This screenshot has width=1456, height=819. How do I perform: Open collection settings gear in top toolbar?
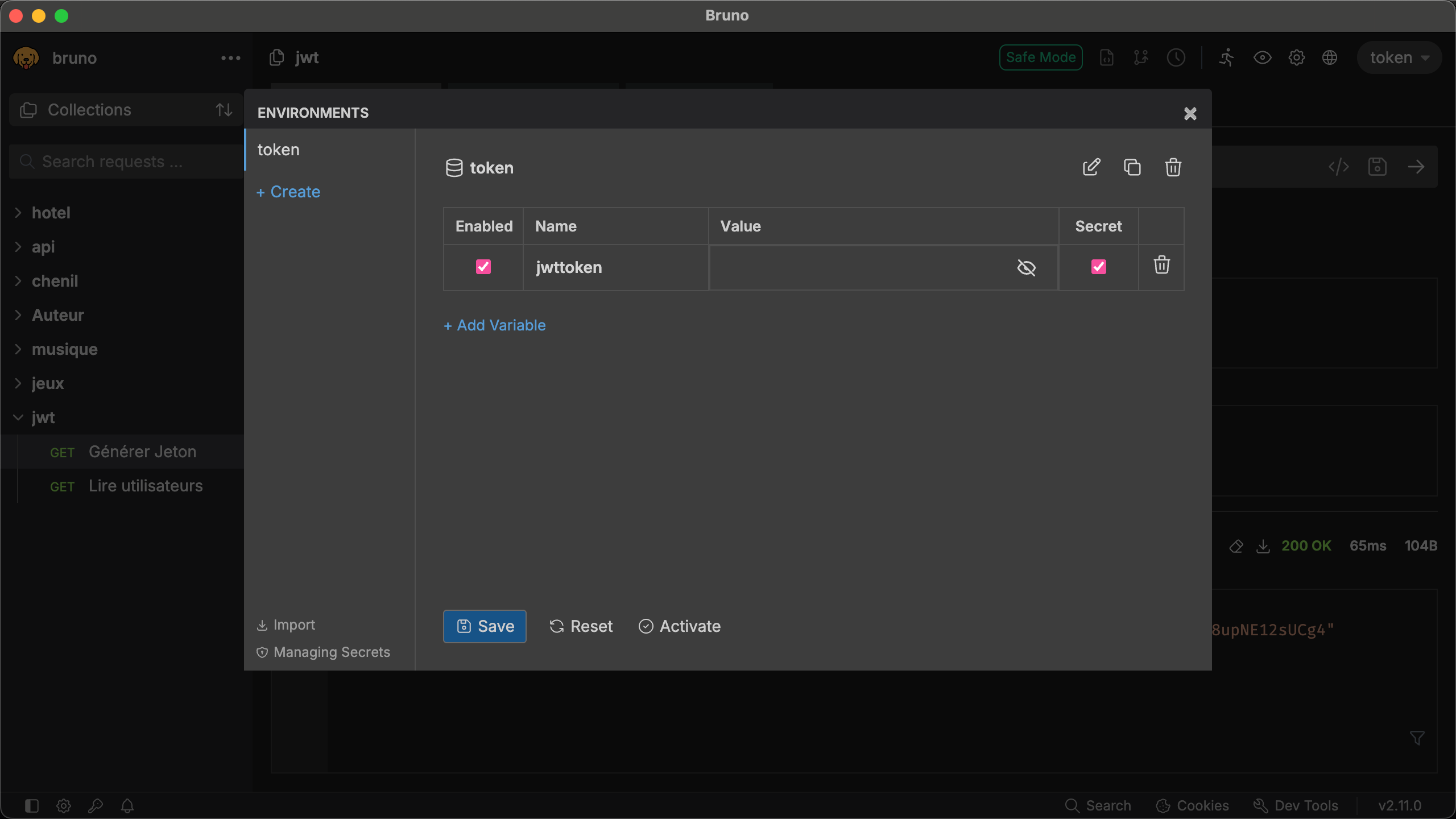tap(1296, 57)
